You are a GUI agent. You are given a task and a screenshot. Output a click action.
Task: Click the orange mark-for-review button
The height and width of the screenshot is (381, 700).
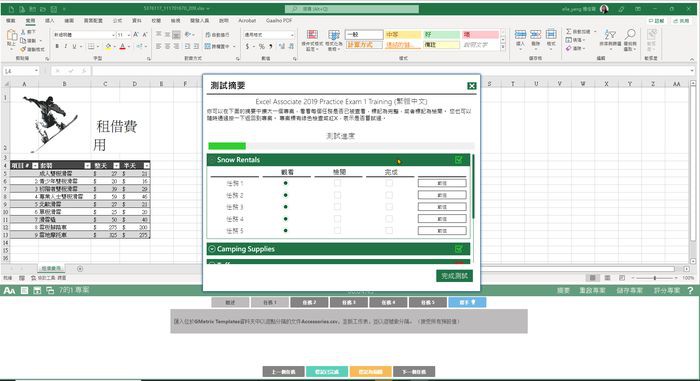[371, 372]
